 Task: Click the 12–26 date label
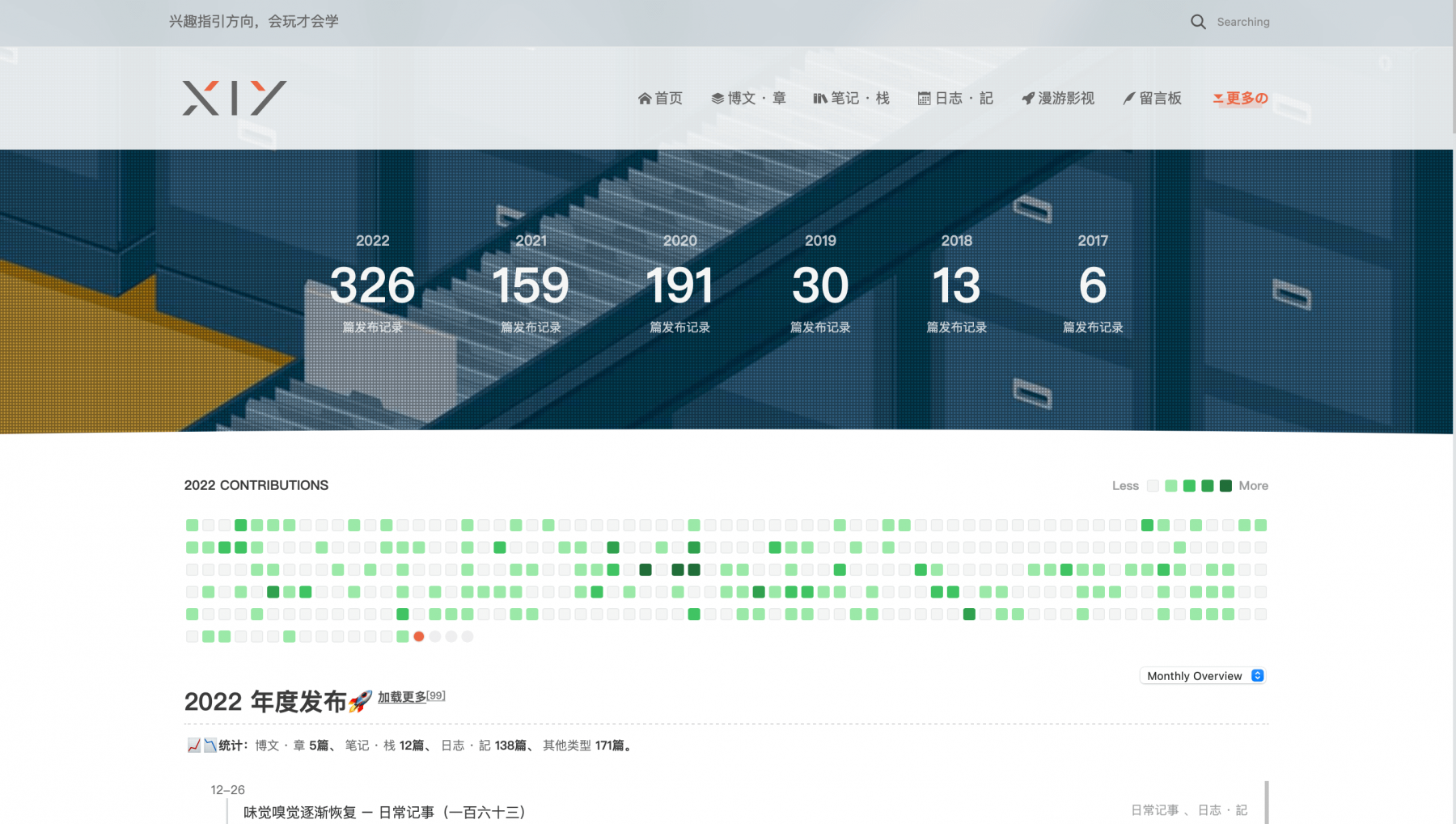227,790
